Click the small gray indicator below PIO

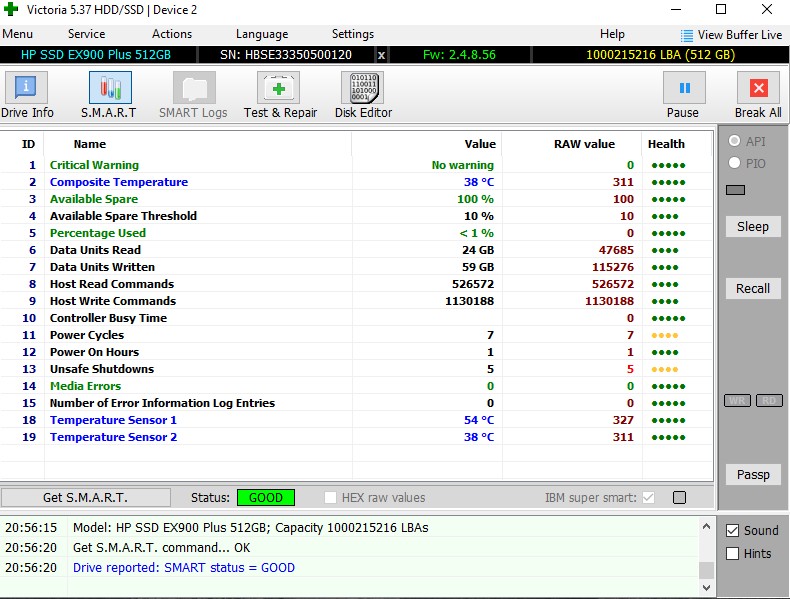coord(735,190)
